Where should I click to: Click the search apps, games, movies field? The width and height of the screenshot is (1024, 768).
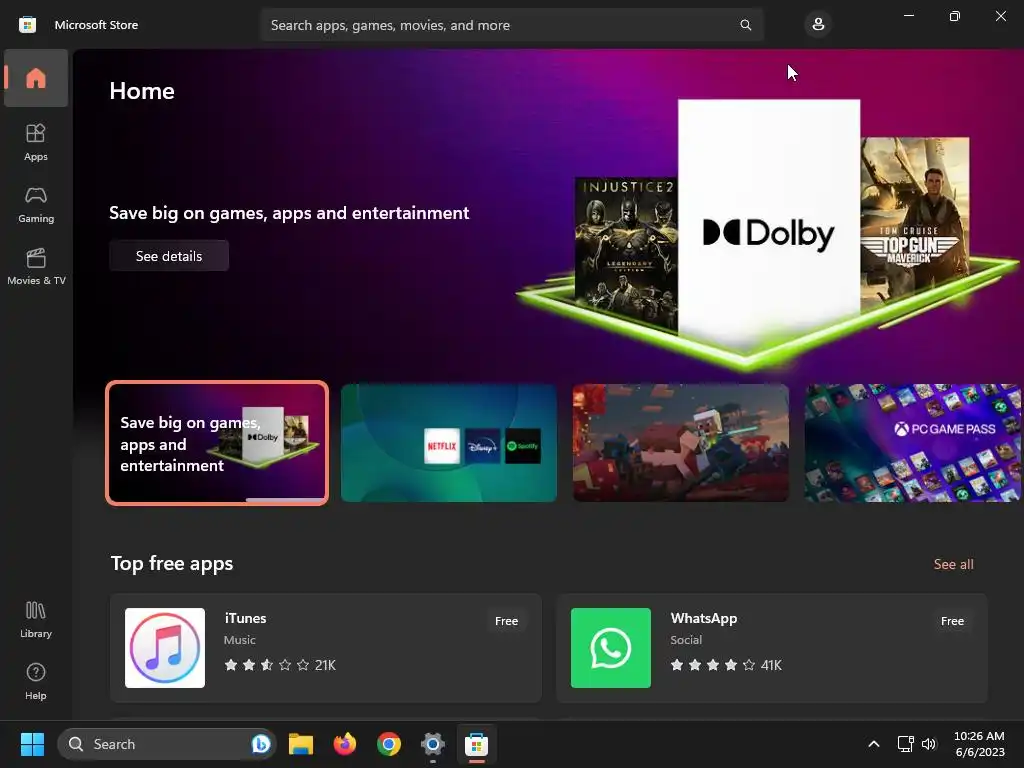click(x=511, y=25)
